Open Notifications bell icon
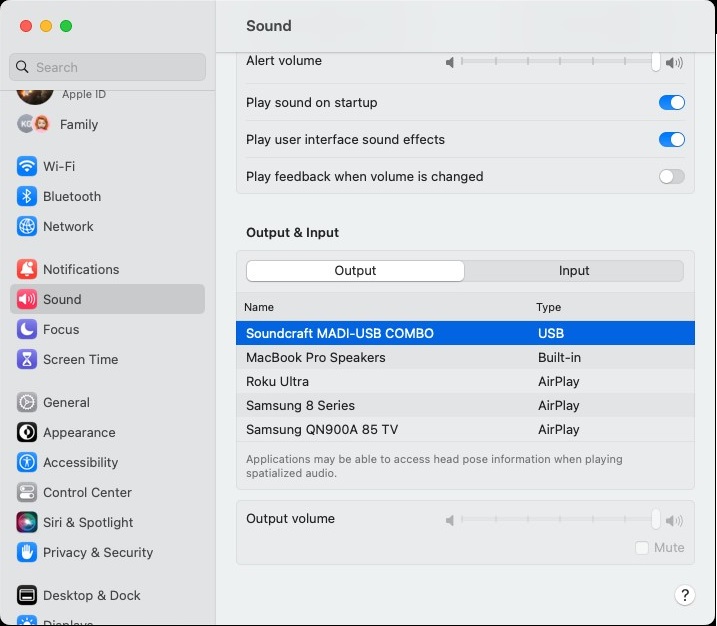The image size is (717, 626). [x=27, y=269]
